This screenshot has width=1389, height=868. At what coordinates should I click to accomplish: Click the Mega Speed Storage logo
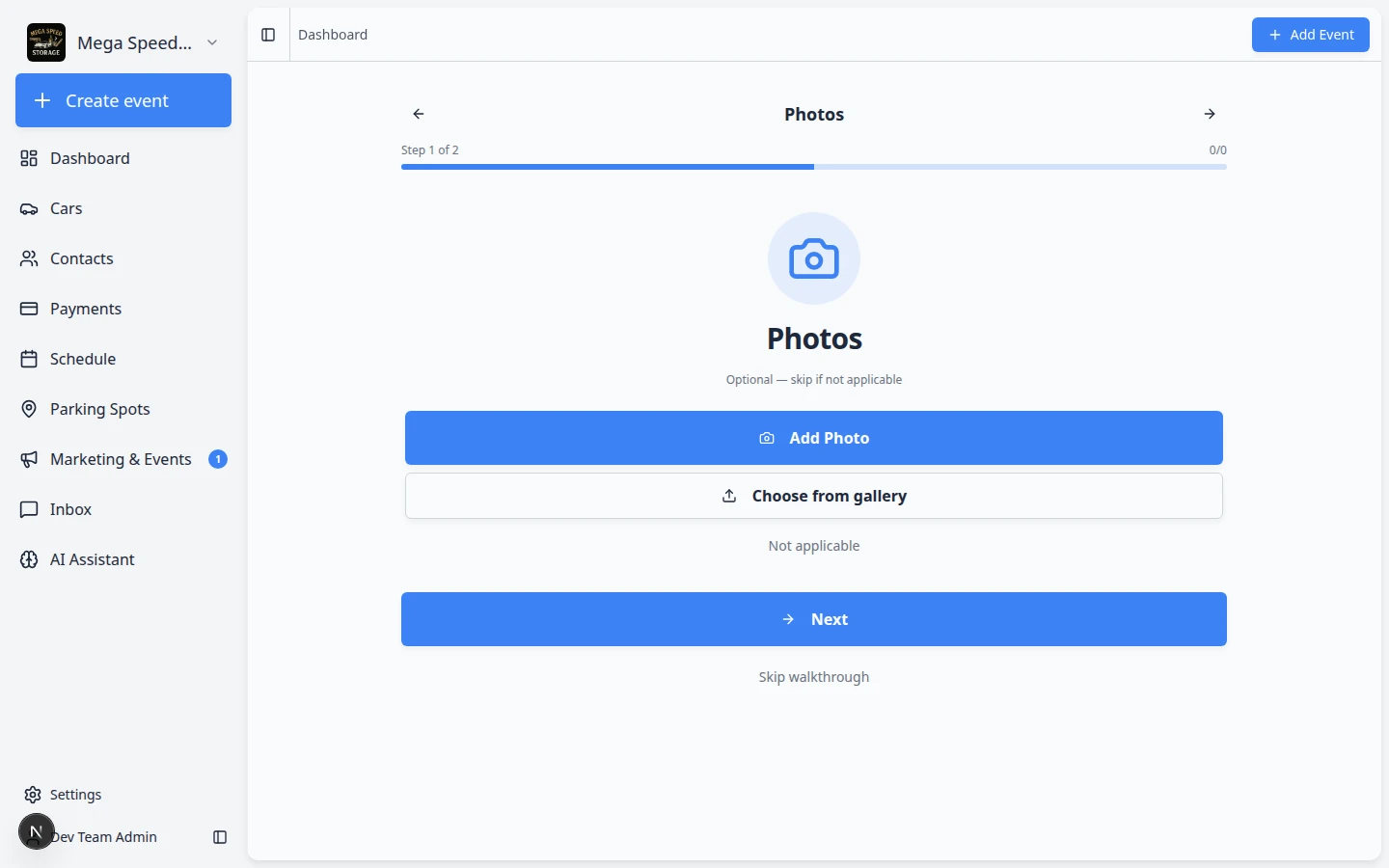(x=46, y=42)
